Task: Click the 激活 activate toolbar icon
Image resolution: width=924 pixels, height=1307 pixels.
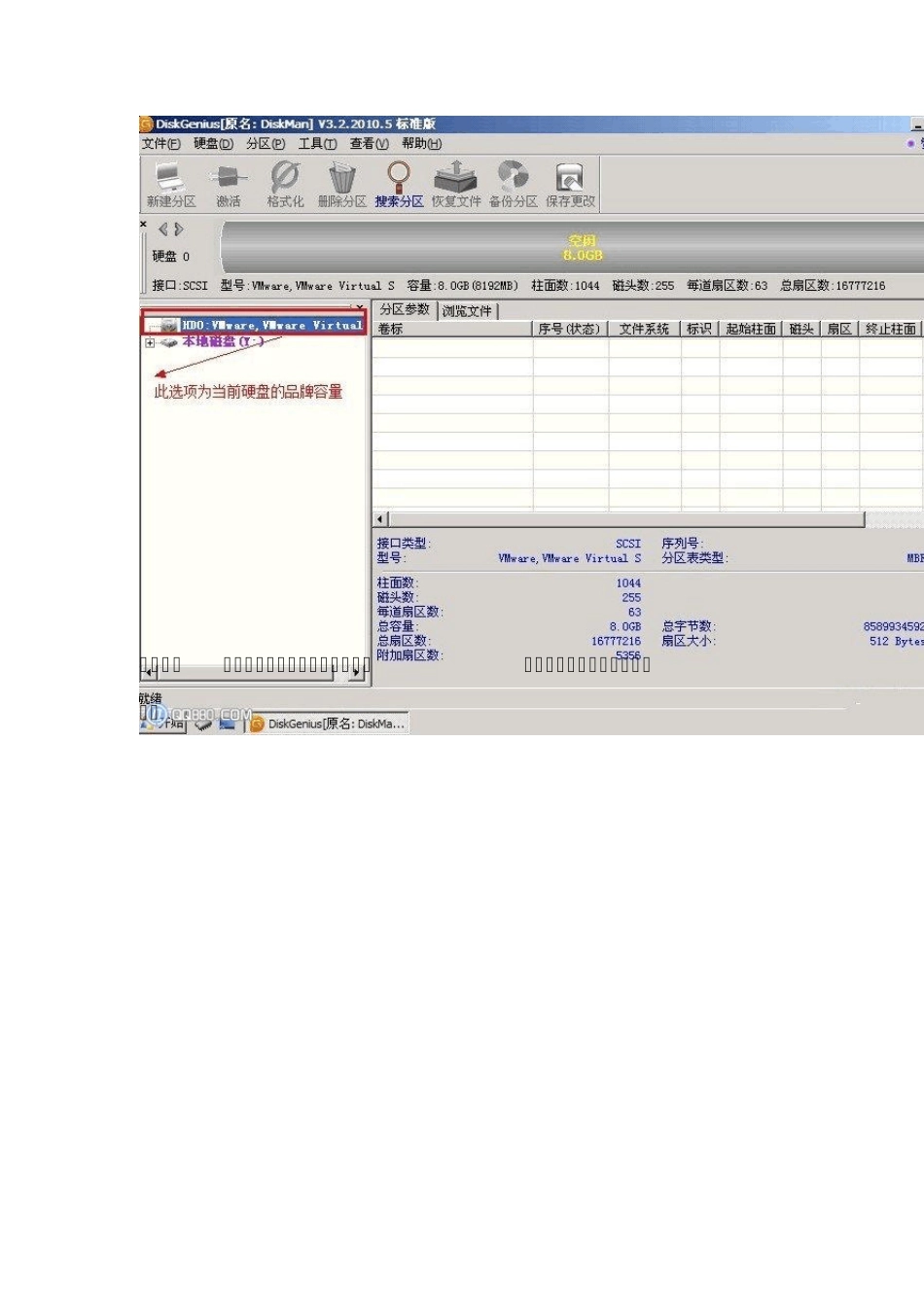Action: [x=228, y=185]
